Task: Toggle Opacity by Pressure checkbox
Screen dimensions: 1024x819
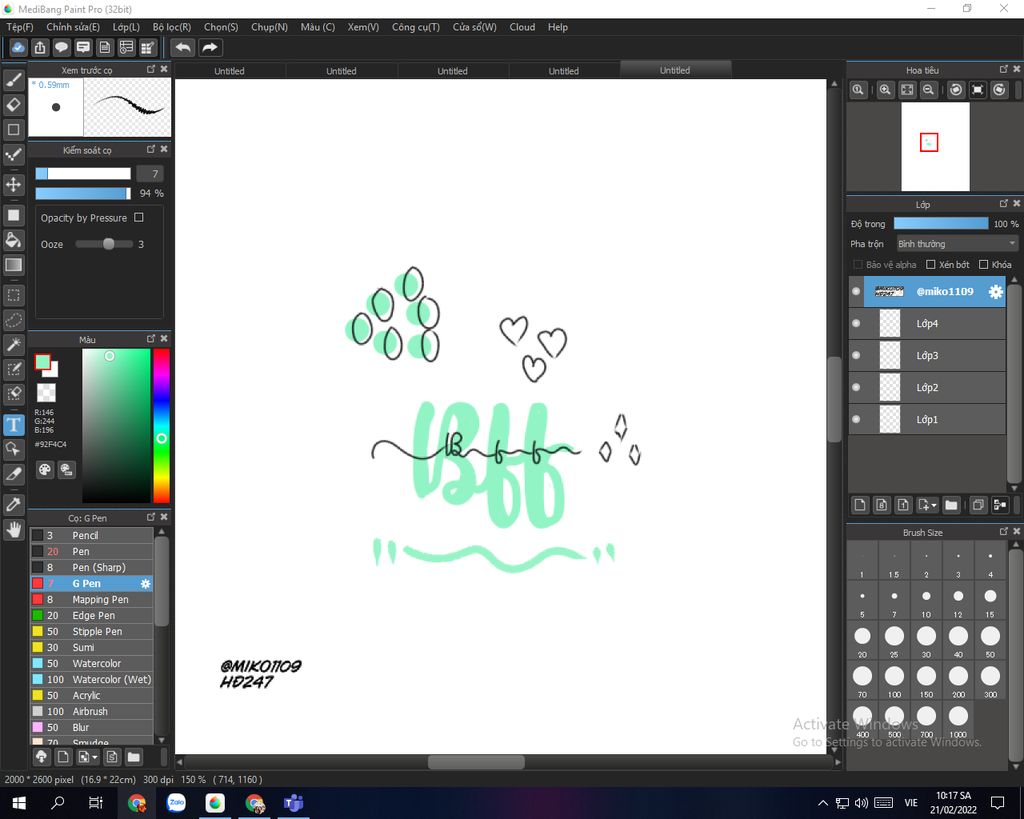Action: tap(138, 217)
